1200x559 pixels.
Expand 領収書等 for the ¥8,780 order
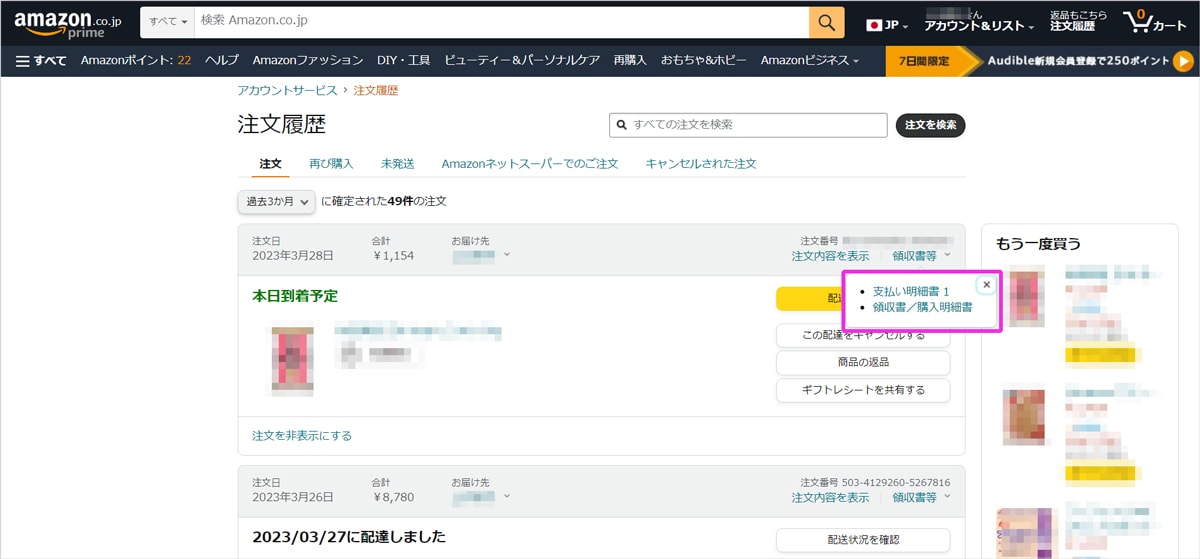point(921,497)
